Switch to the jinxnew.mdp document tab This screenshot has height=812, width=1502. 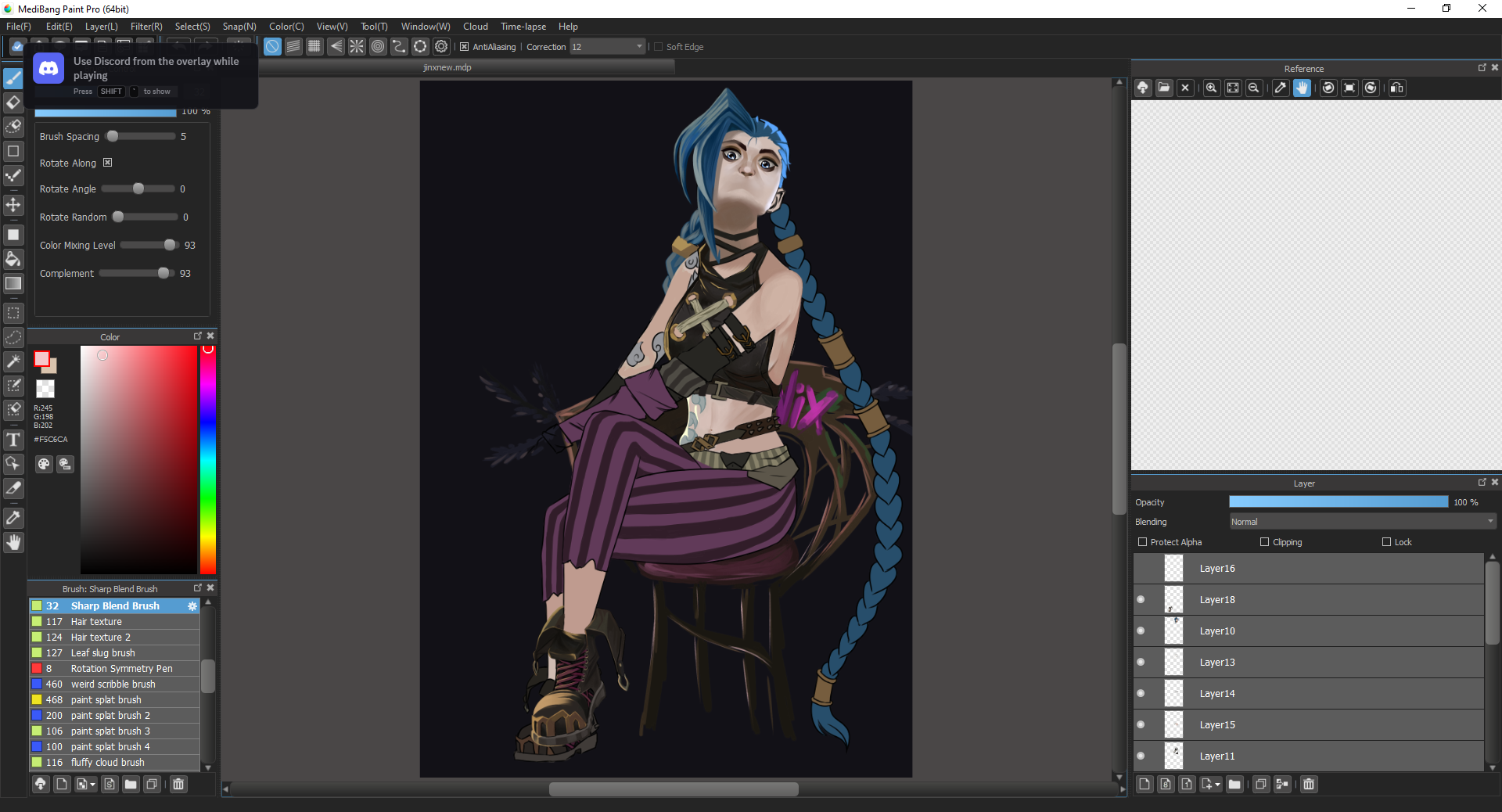(447, 67)
